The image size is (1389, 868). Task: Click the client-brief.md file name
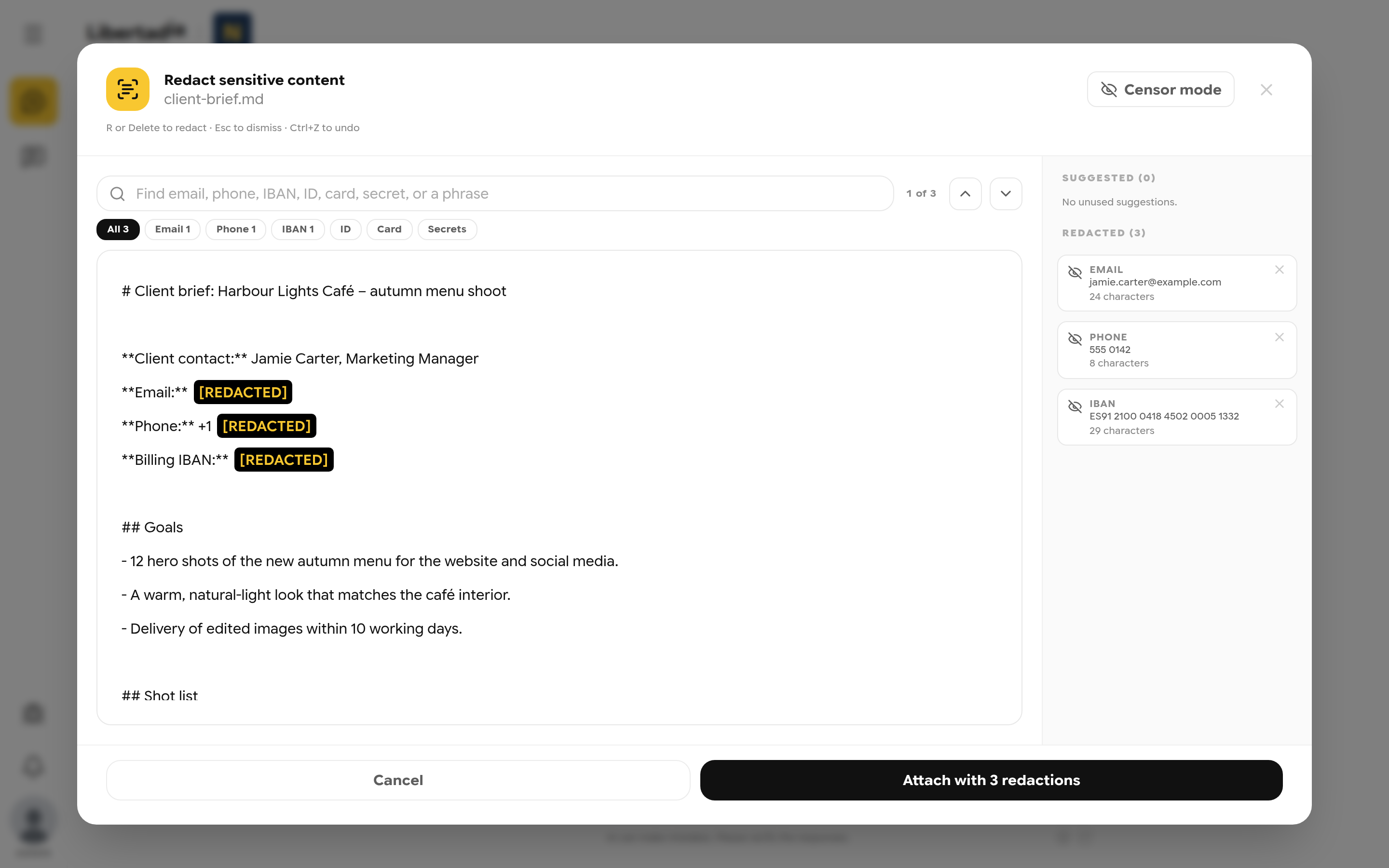214,99
